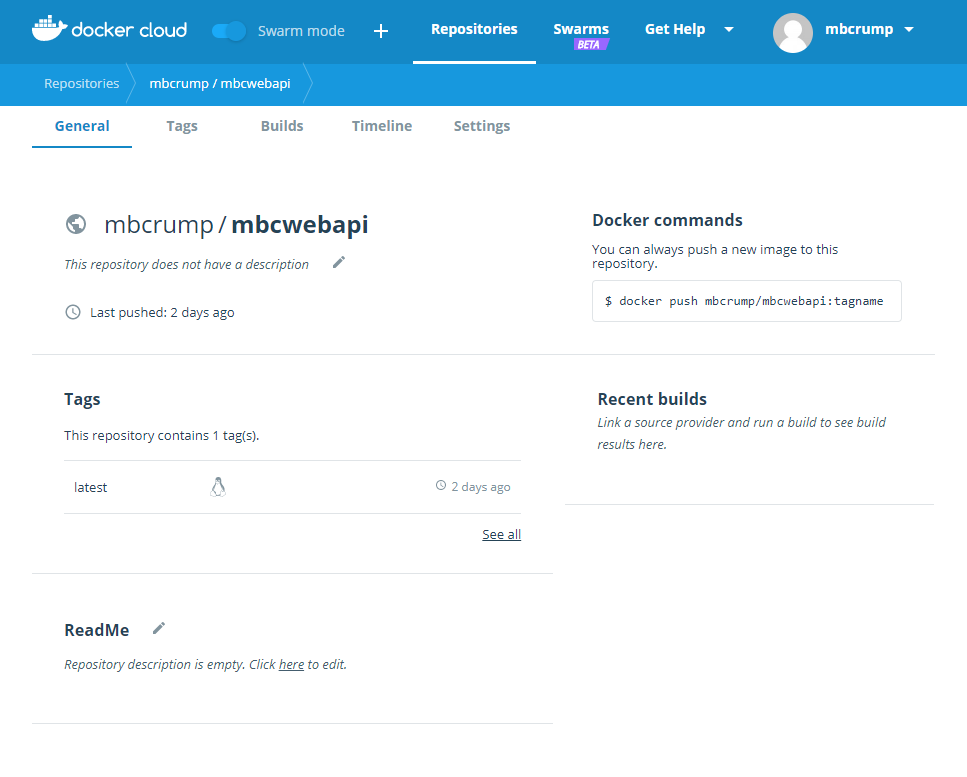The height and width of the screenshot is (777, 967).
Task: Click the docker push command box
Action: point(746,301)
